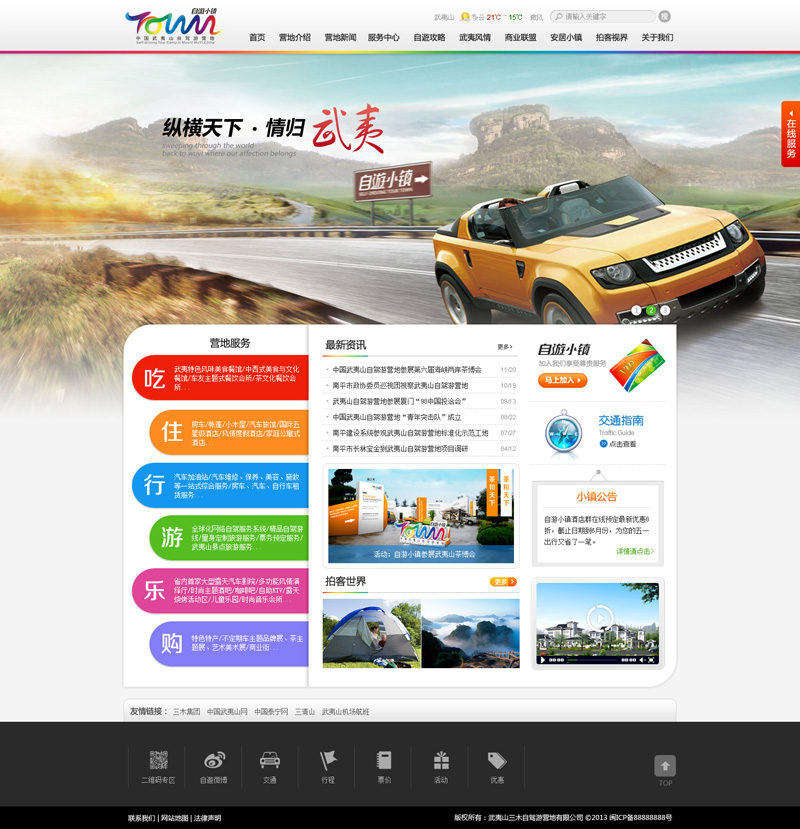Select banner slide indicator 1
The image size is (800, 829).
click(x=636, y=310)
